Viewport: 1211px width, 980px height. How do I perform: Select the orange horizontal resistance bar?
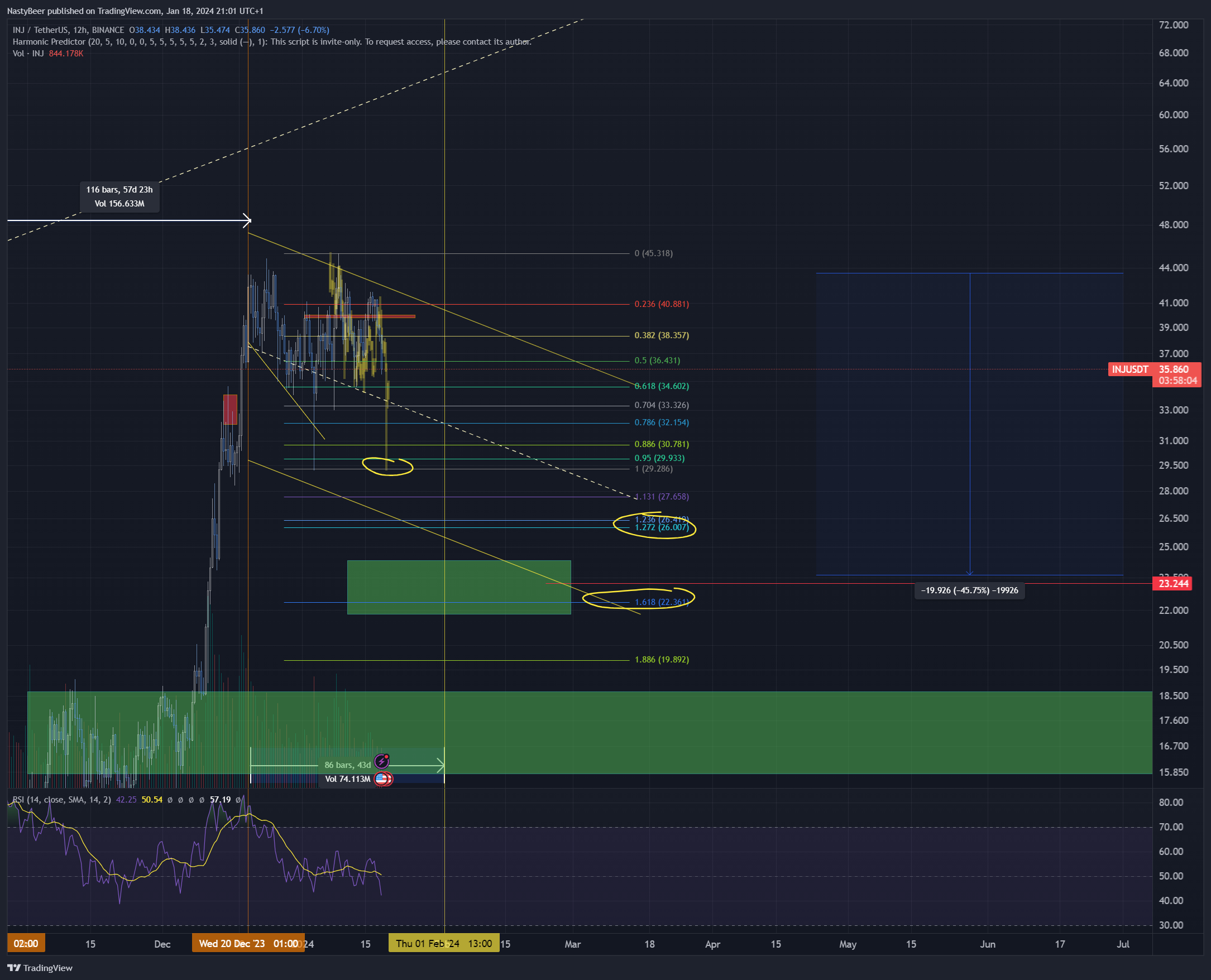[360, 316]
